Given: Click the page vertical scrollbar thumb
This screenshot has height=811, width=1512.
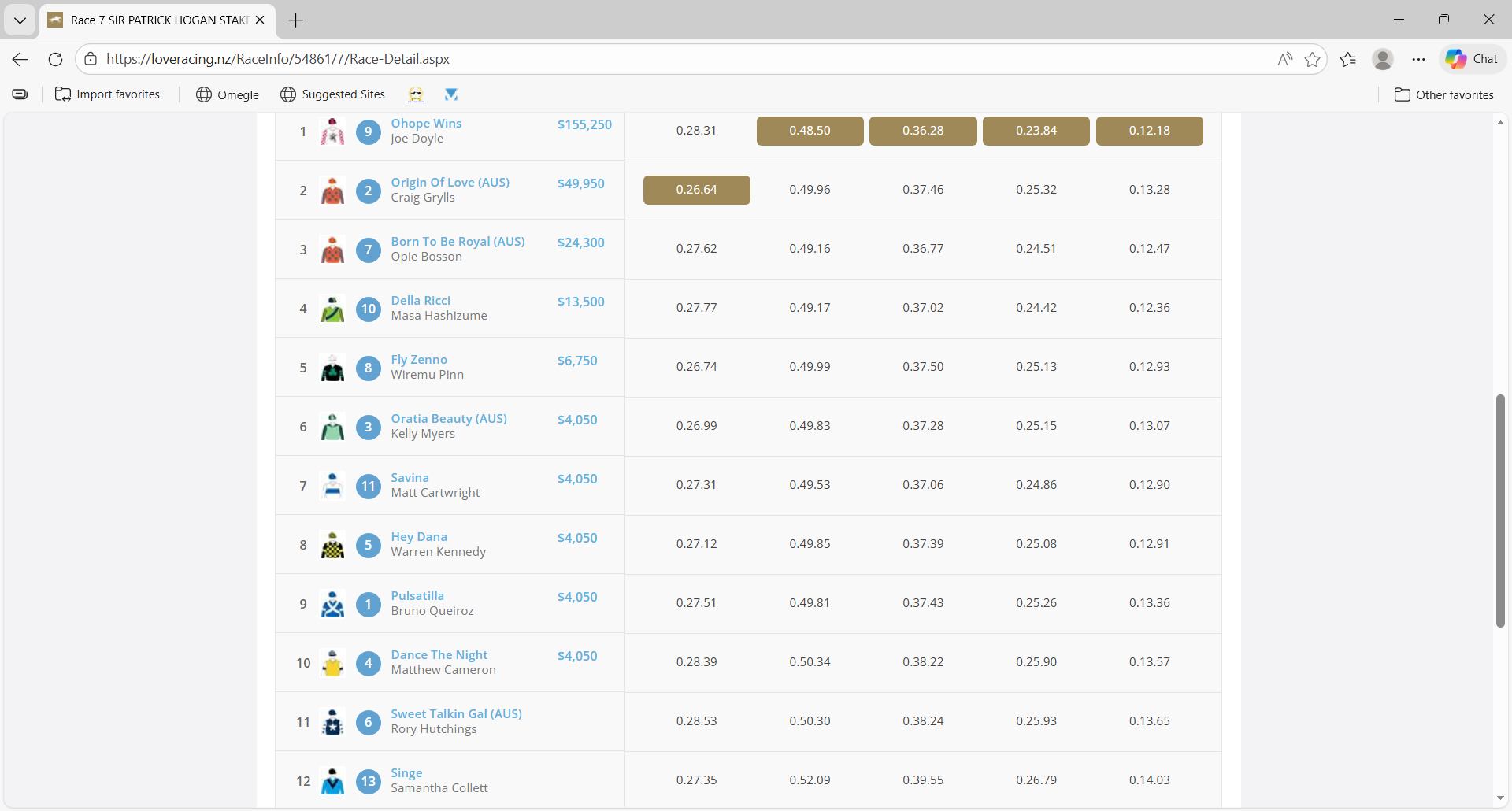Looking at the screenshot, I should click(1500, 510).
